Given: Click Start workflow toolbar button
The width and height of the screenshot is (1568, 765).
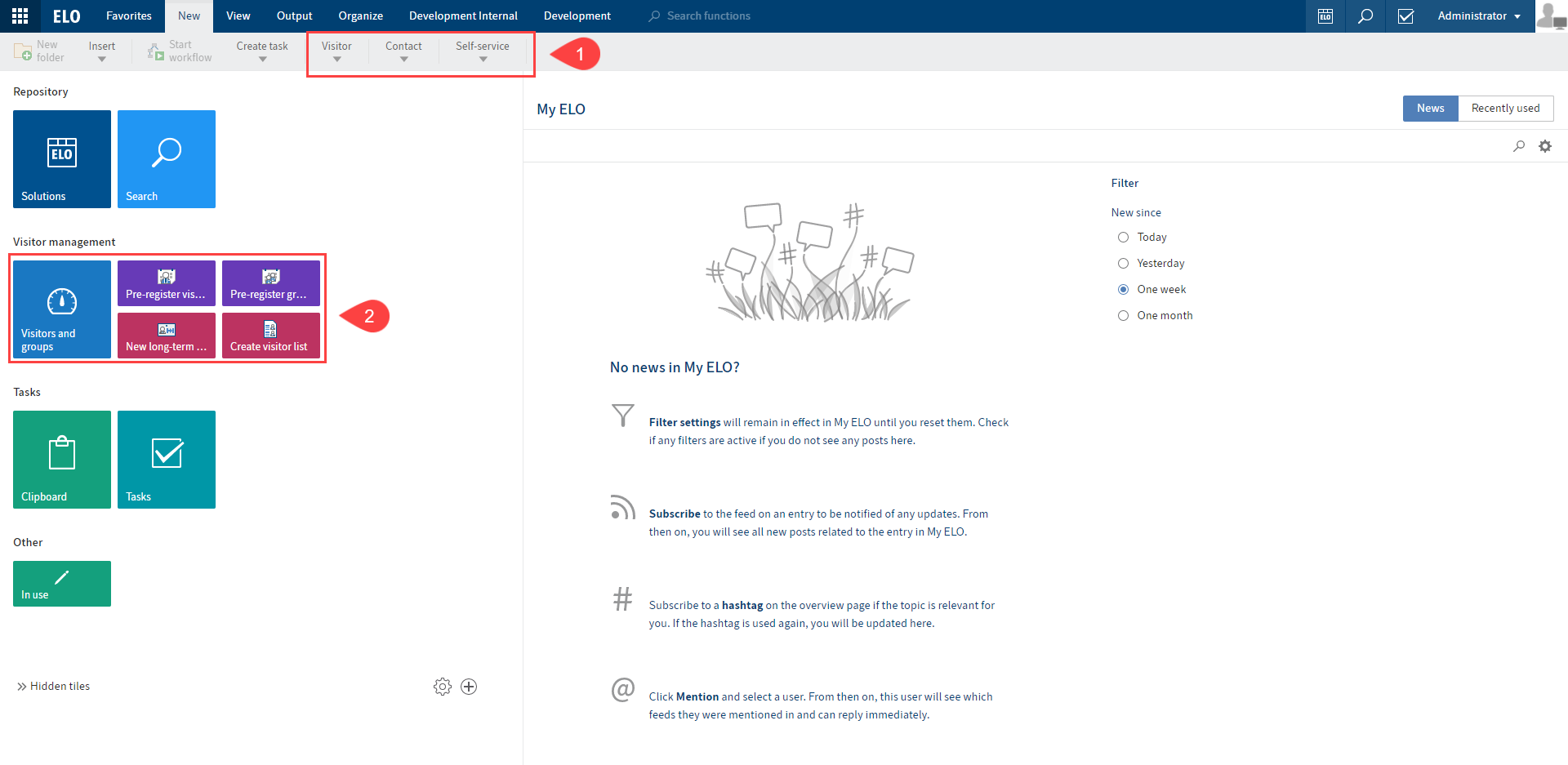Looking at the screenshot, I should [180, 51].
